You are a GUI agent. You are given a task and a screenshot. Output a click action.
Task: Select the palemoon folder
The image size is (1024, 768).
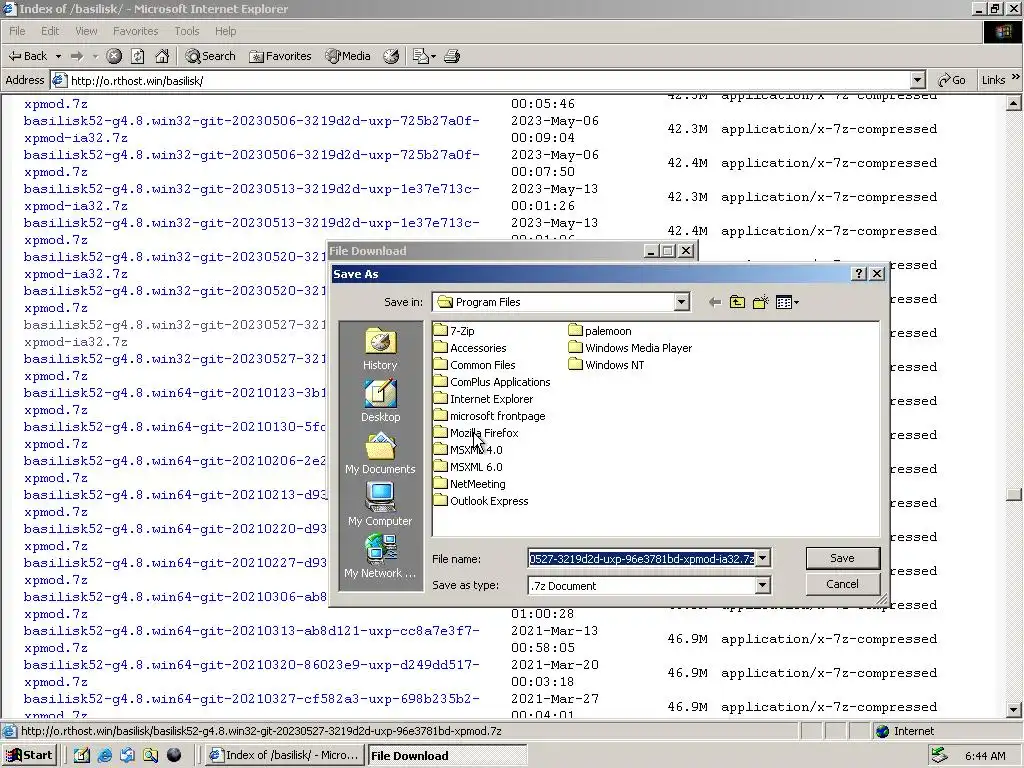(600, 331)
